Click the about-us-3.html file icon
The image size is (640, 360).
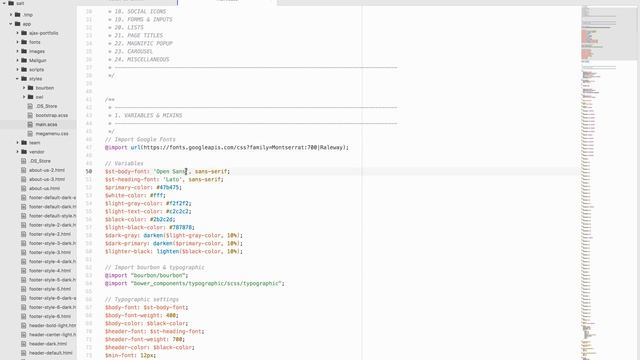click(x=24, y=179)
